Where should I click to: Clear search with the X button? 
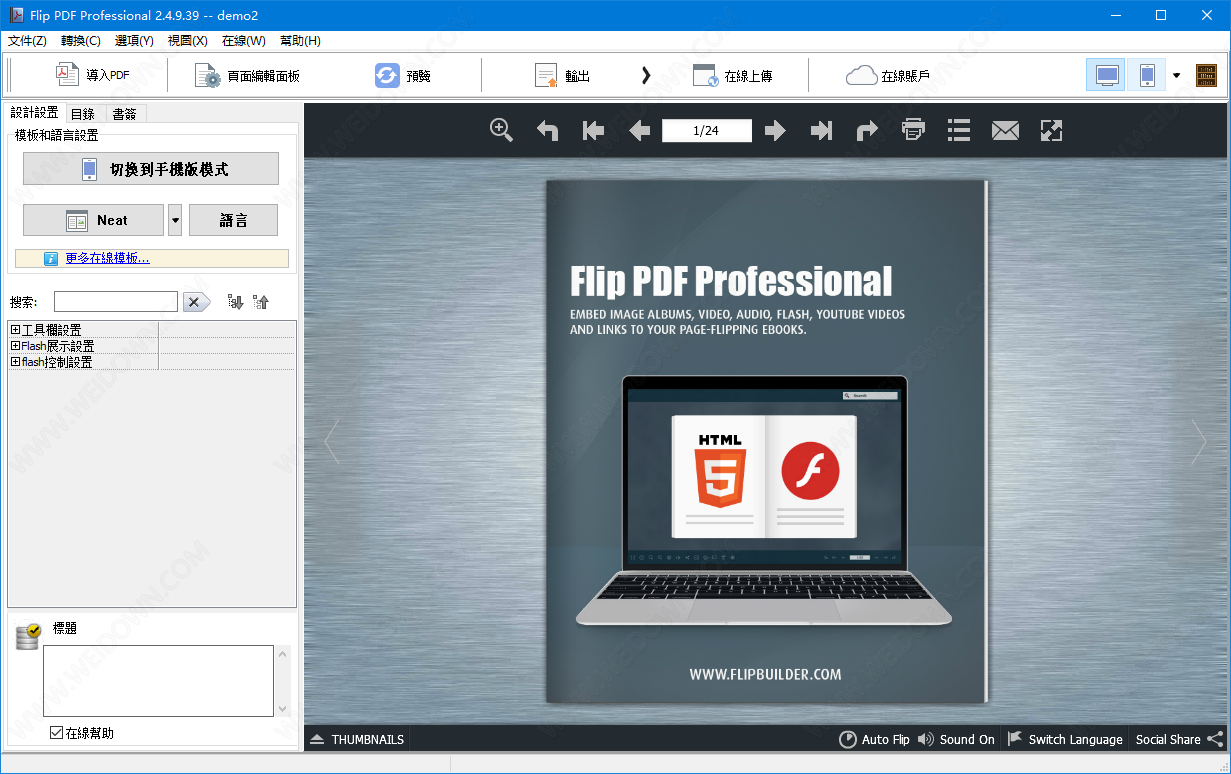(x=196, y=302)
